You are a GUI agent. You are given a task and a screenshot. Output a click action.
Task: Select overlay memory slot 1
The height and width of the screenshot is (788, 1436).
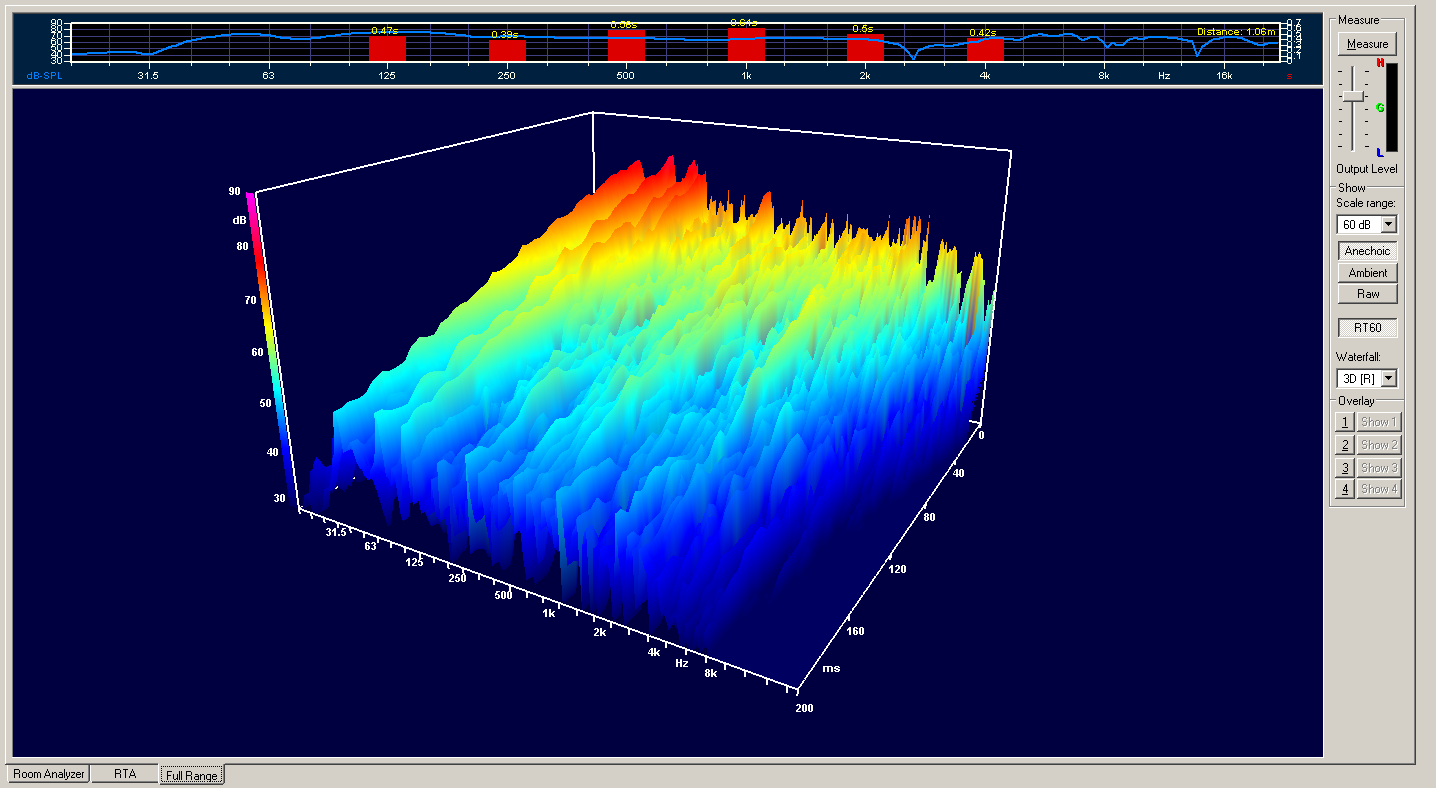(x=1344, y=421)
